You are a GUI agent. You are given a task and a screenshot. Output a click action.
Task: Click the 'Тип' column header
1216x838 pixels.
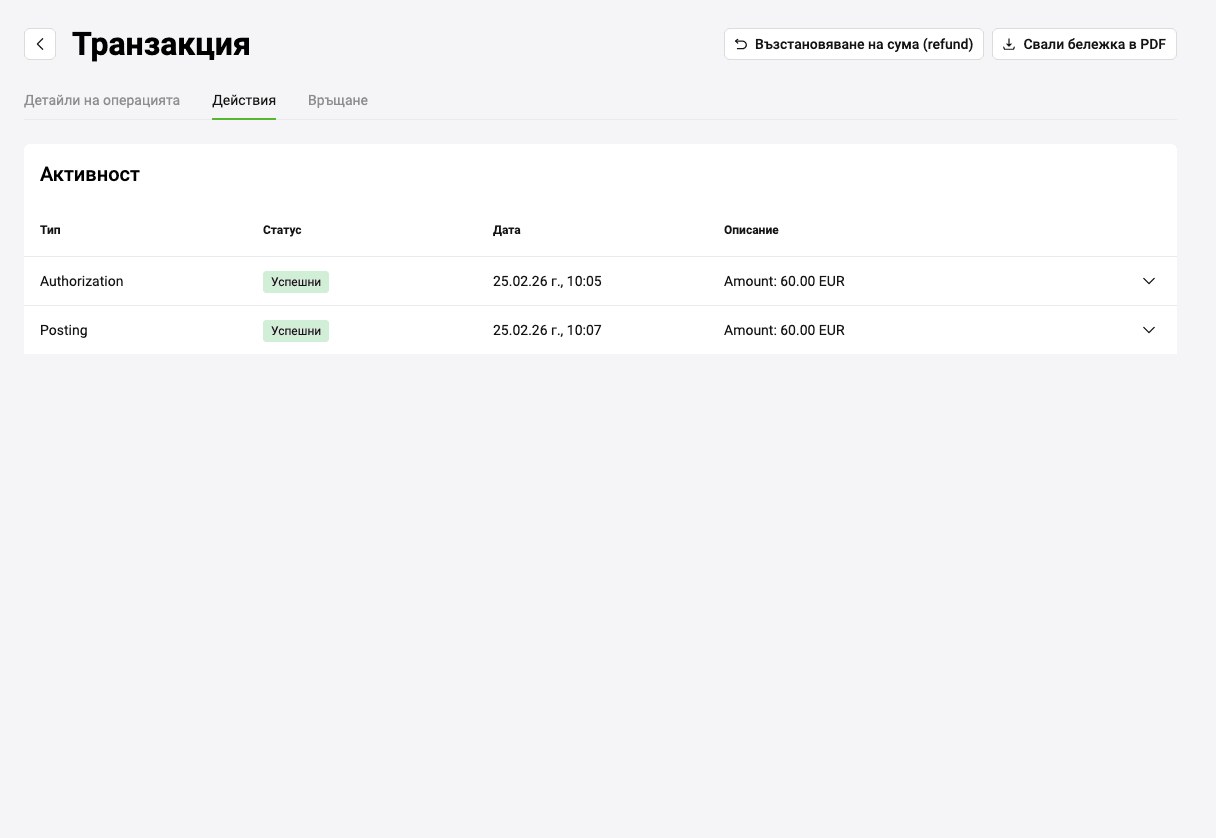click(x=50, y=230)
